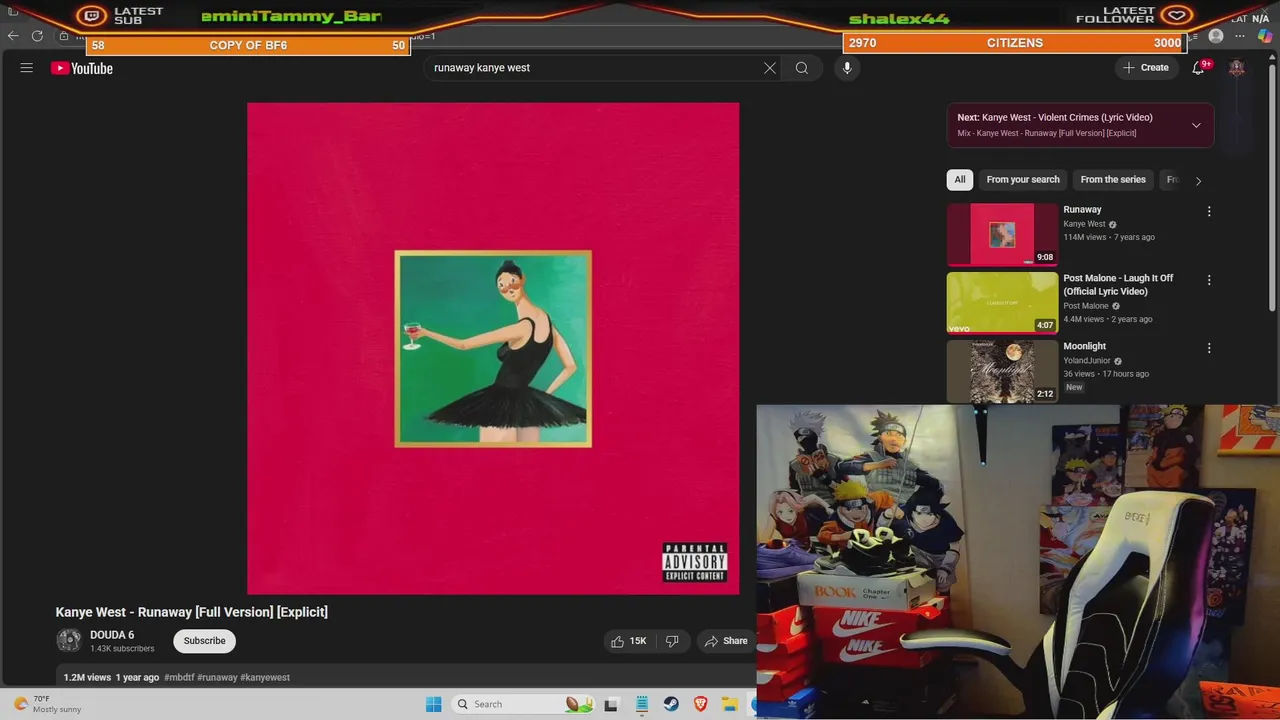Open YouTube notifications bell

coord(1198,68)
